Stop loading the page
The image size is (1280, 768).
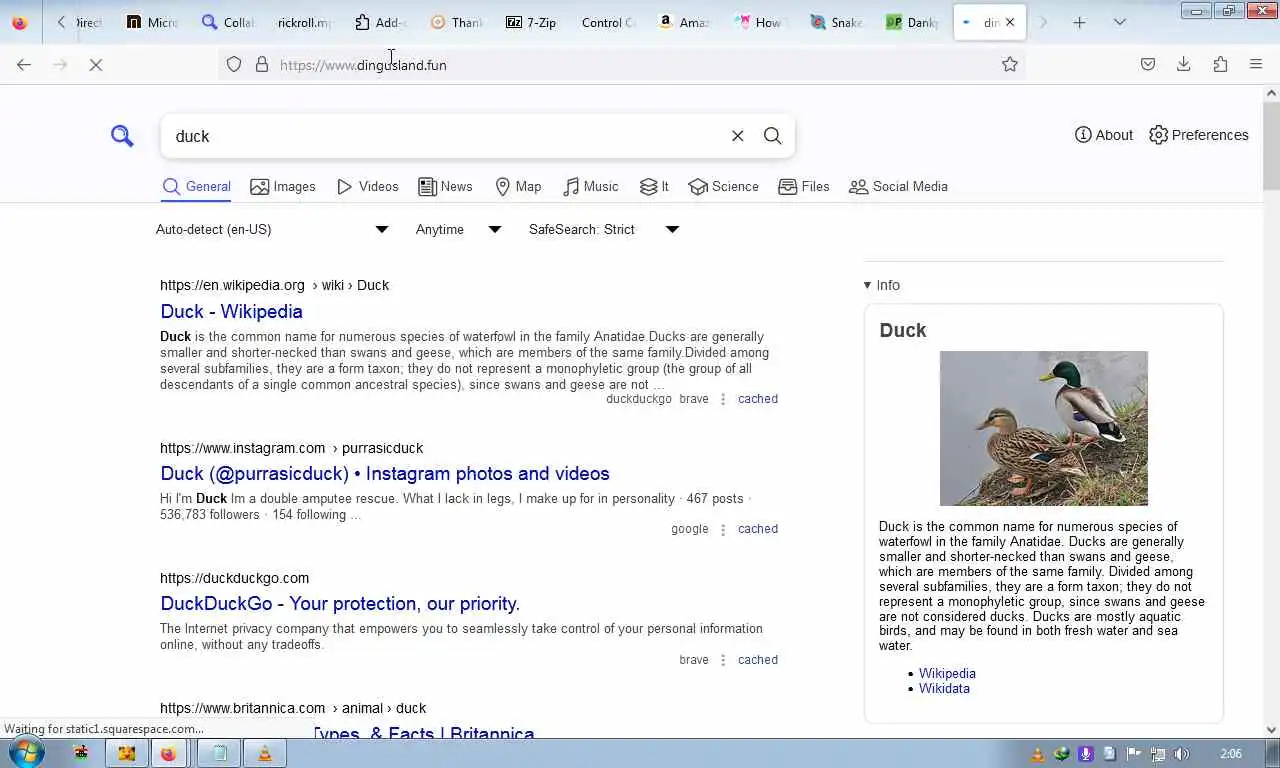pos(96,65)
